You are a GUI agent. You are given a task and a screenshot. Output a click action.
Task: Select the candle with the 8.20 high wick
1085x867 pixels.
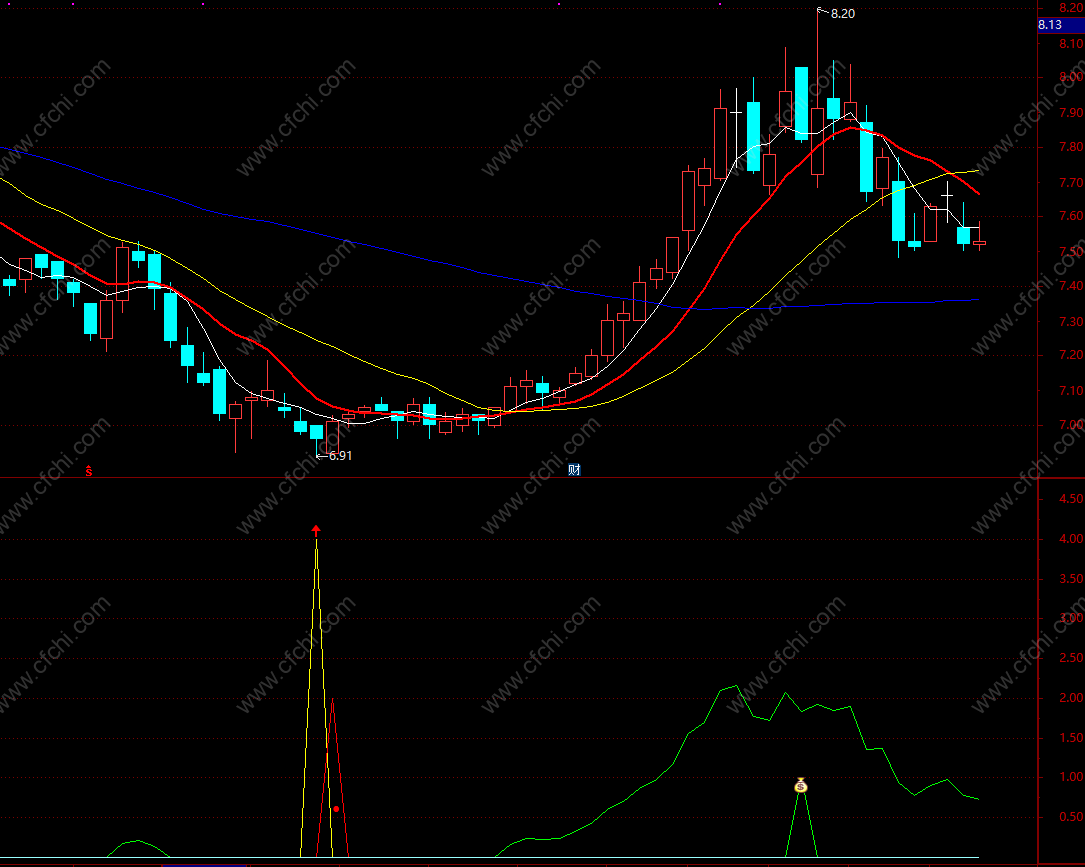(817, 141)
